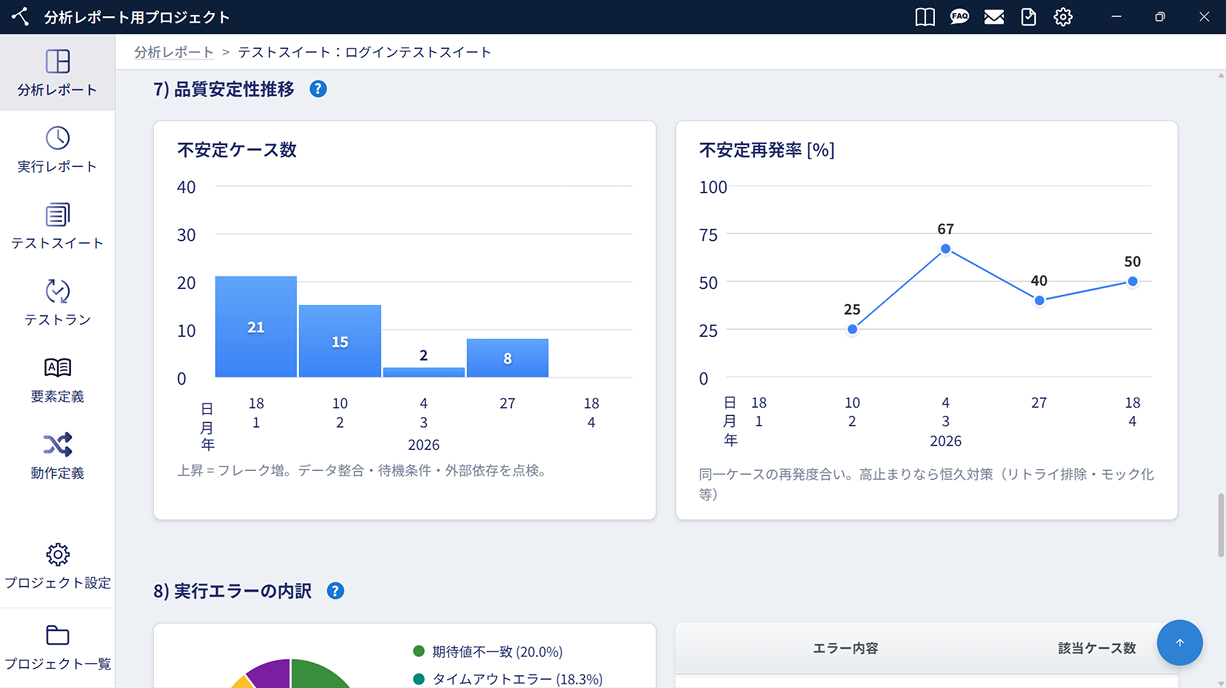The height and width of the screenshot is (688, 1226).
Task: Click the 不安定再発率 [%] chart title
Action: click(x=767, y=150)
